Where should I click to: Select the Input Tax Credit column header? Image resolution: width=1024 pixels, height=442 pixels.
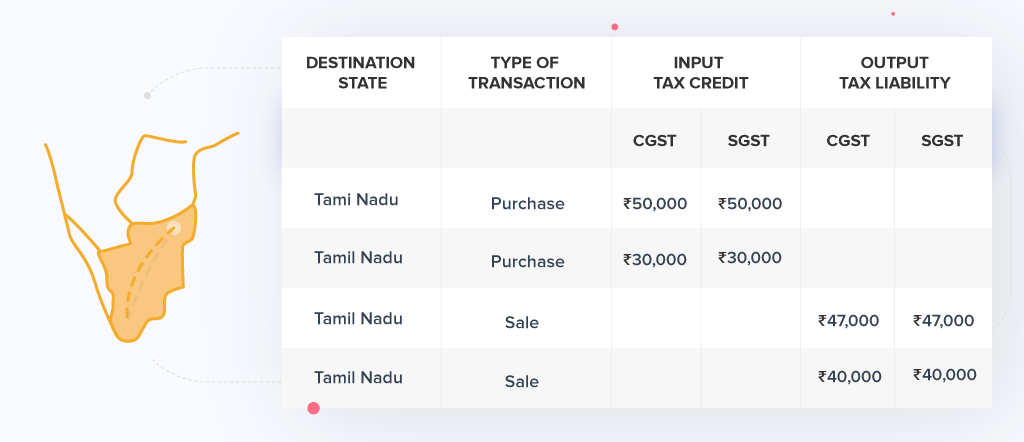(700, 73)
